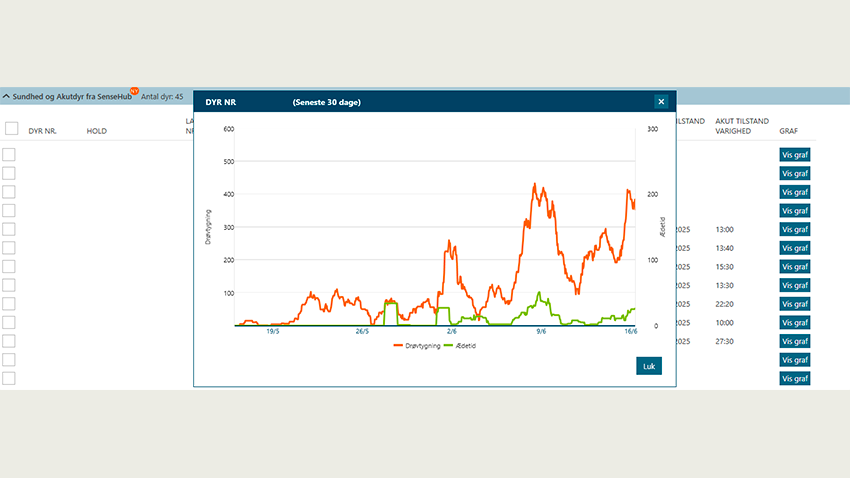Click the Luk button in the dialog
850x478 pixels.
(x=648, y=366)
